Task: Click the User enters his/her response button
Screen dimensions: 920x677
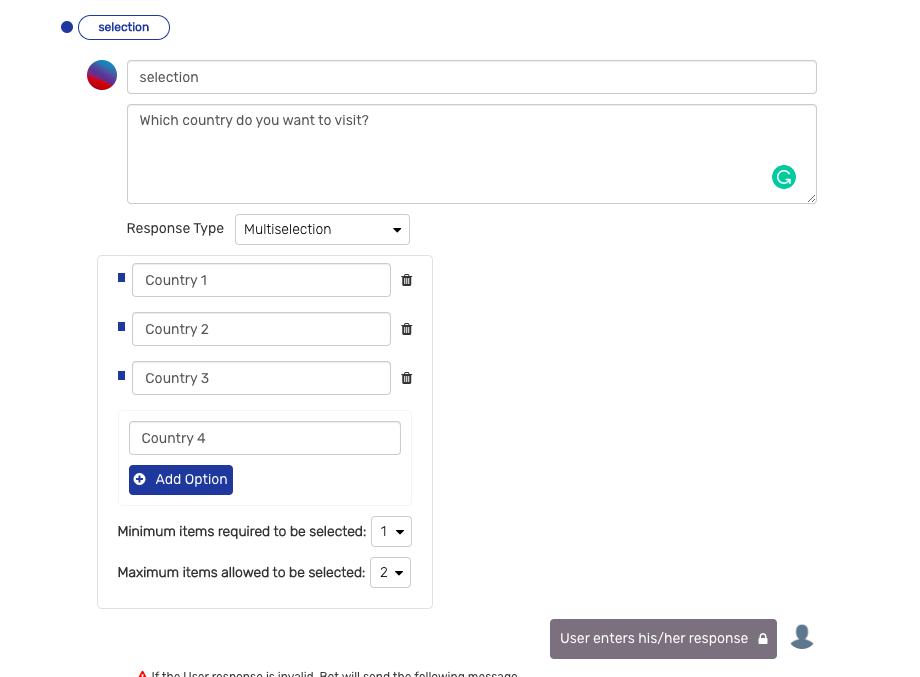Action: (x=662, y=638)
